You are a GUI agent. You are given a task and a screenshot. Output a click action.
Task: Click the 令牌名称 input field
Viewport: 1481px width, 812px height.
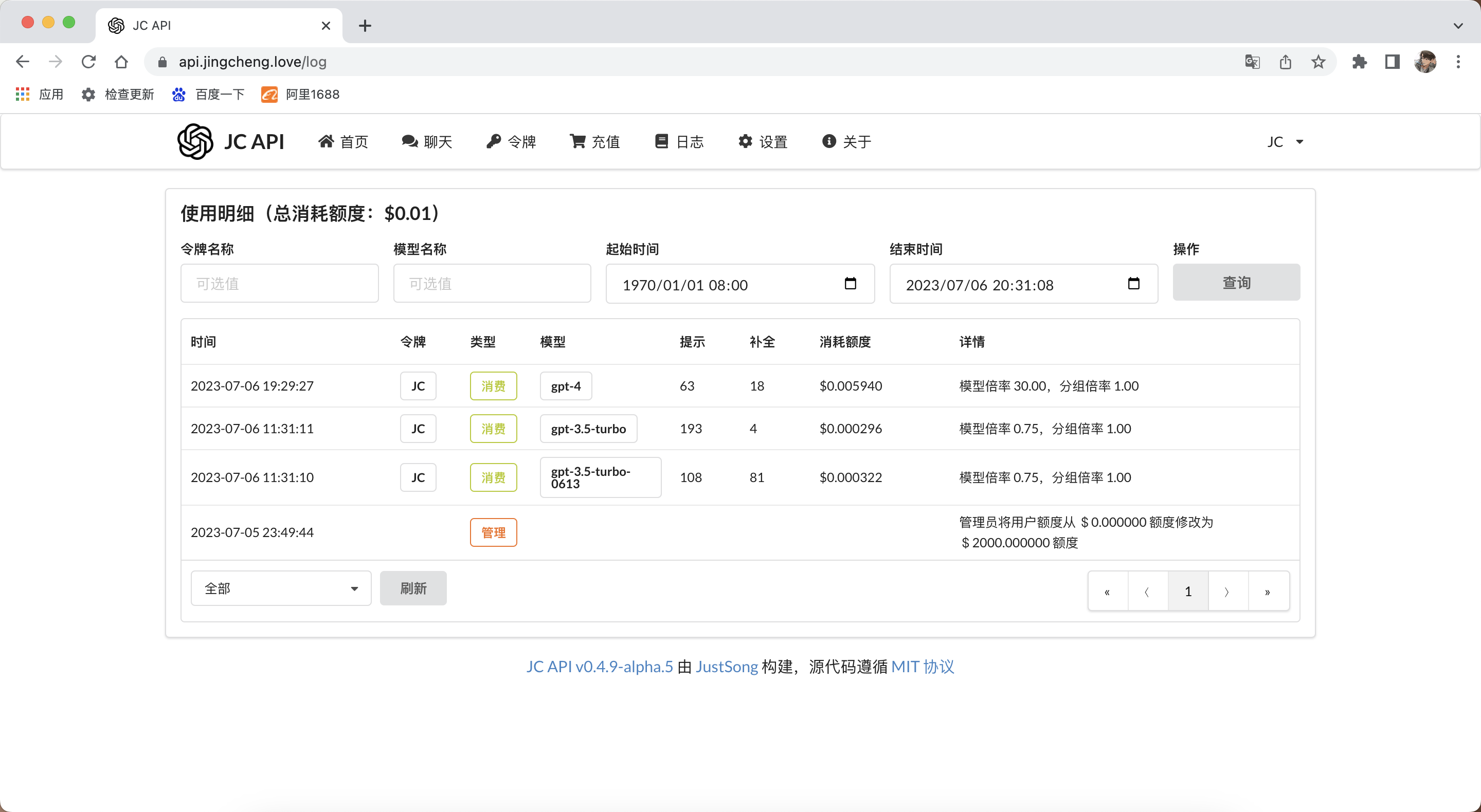pyautogui.click(x=279, y=283)
